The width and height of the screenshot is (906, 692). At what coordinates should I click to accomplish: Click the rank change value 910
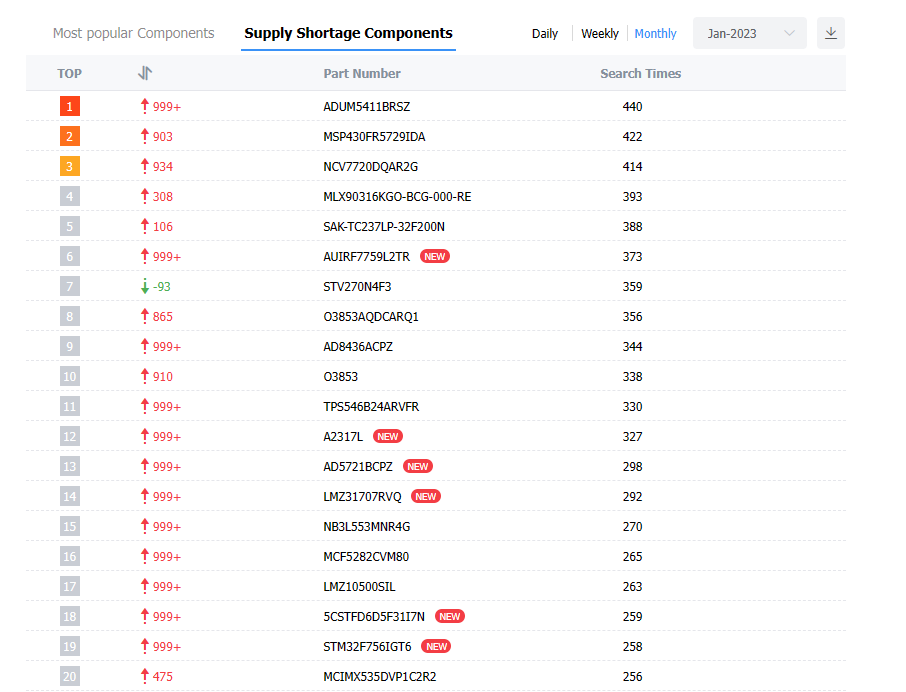pyautogui.click(x=163, y=377)
